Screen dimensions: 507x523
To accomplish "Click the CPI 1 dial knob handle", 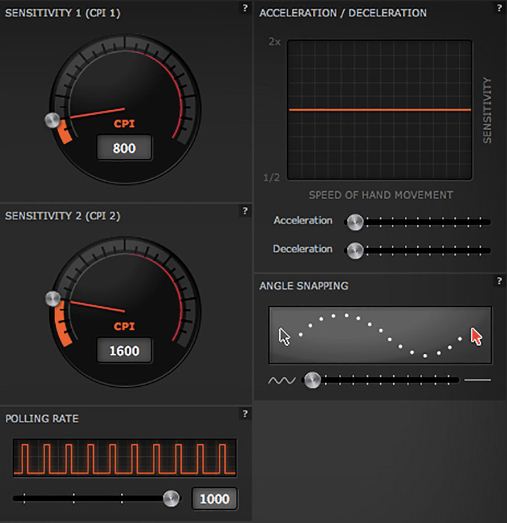I will pos(52,120).
